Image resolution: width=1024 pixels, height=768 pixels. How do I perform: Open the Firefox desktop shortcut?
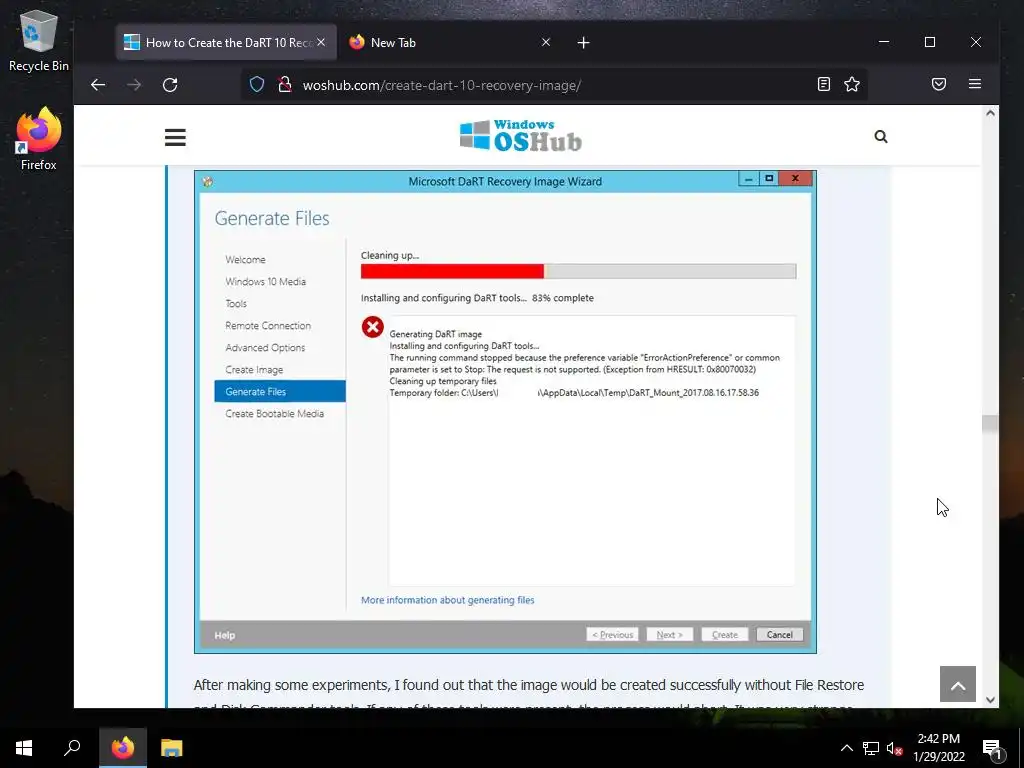point(39,139)
